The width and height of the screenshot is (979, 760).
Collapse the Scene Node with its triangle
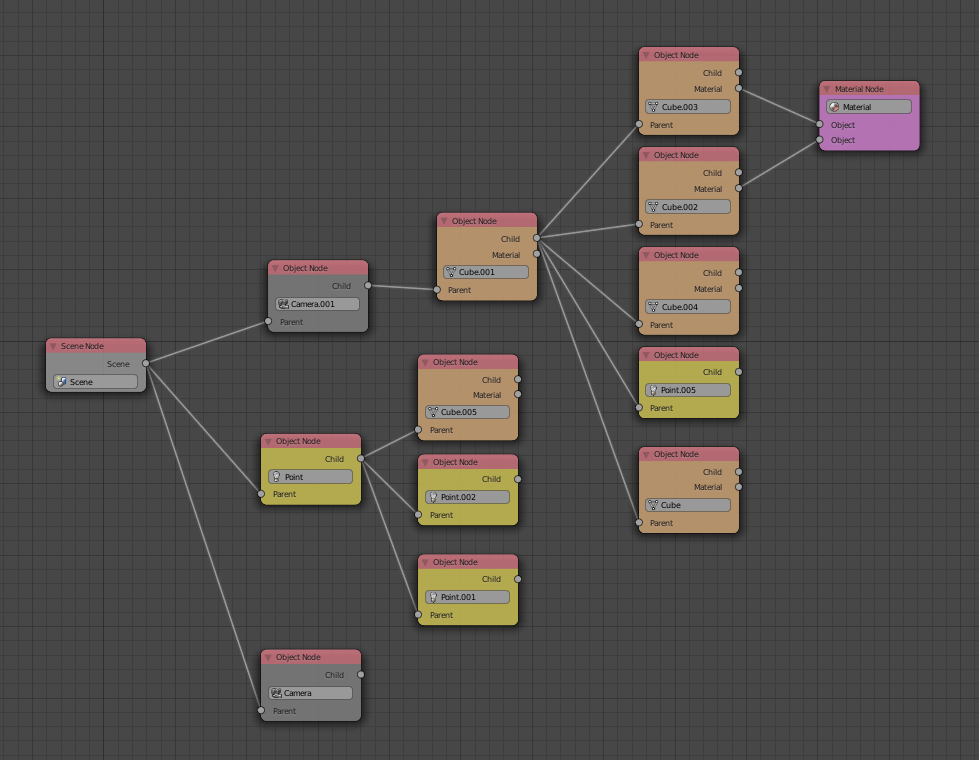coord(53,346)
